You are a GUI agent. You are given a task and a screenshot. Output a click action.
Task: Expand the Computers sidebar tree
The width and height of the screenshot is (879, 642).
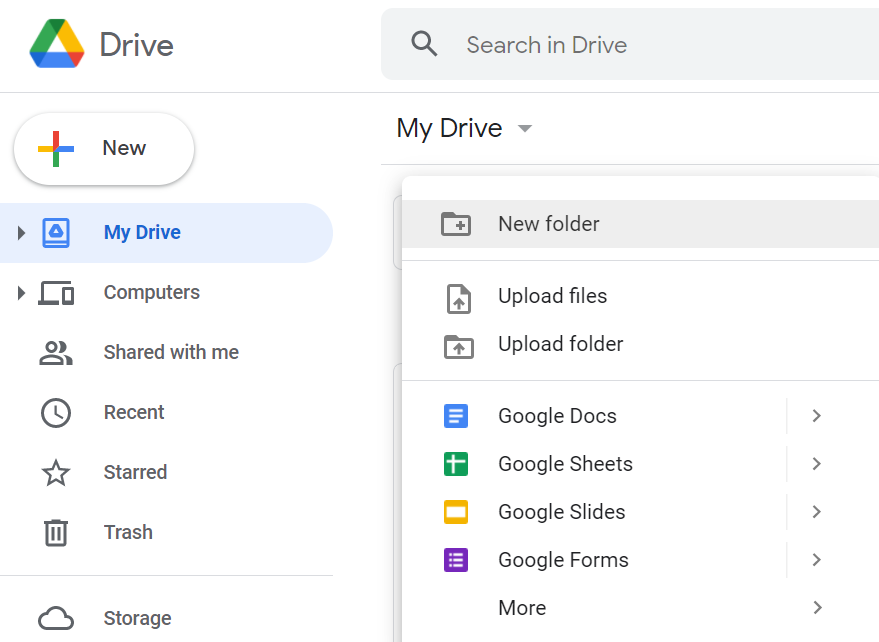pos(20,292)
